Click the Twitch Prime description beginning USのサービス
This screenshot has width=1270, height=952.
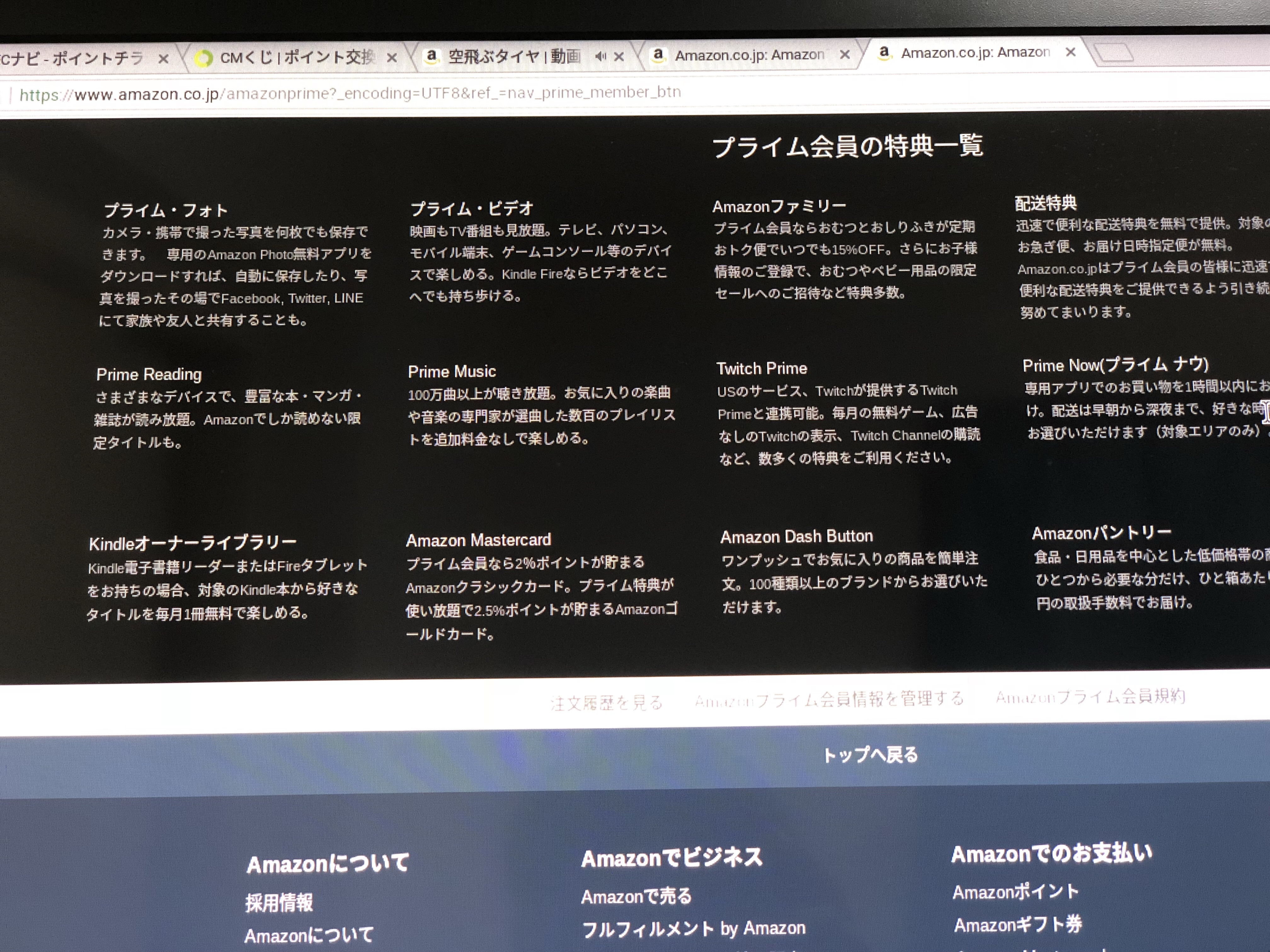point(849,424)
